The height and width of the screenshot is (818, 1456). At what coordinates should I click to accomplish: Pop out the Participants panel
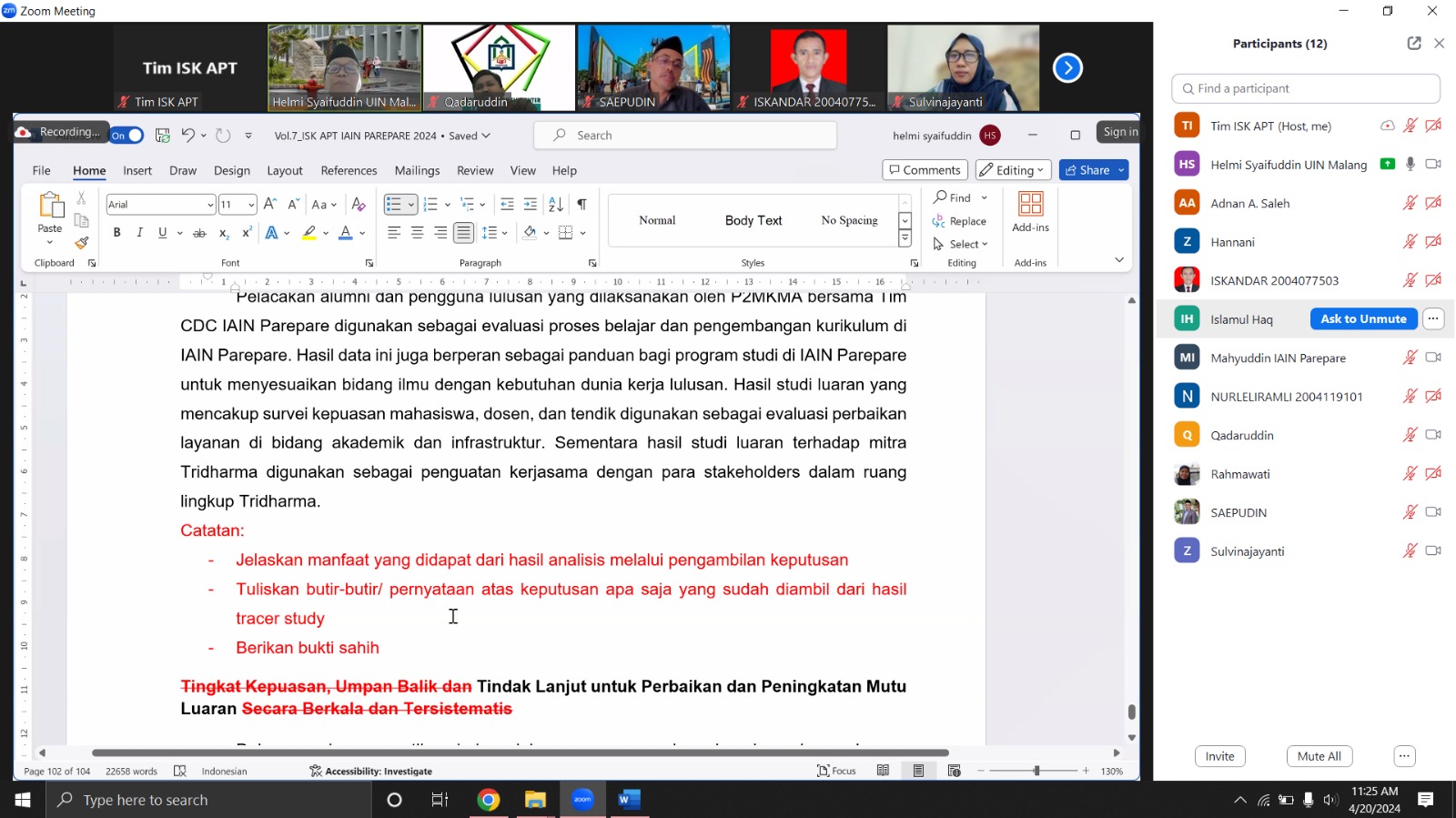coord(1413,44)
